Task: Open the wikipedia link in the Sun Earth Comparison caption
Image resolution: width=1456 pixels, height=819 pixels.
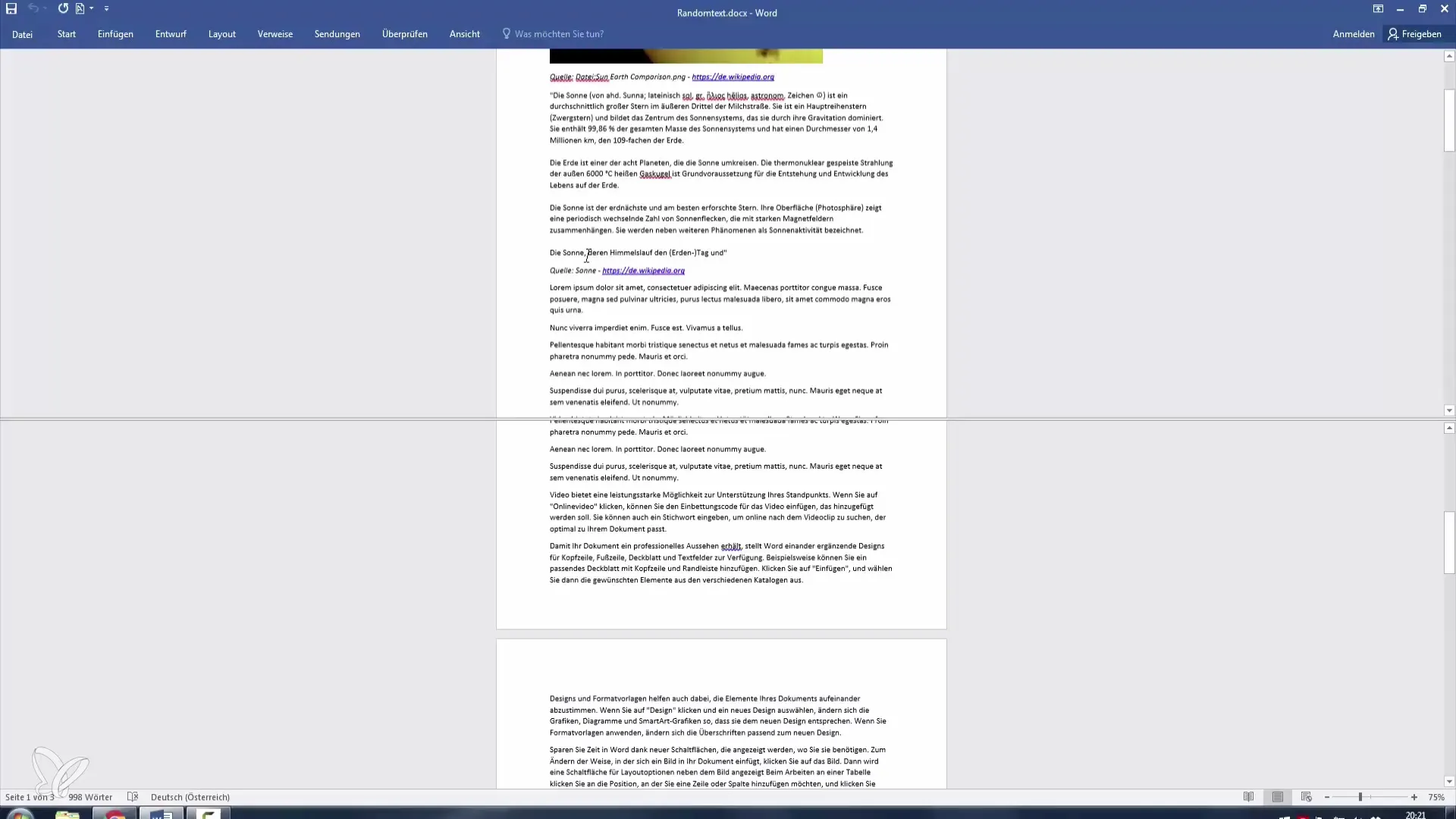Action: coord(733,77)
